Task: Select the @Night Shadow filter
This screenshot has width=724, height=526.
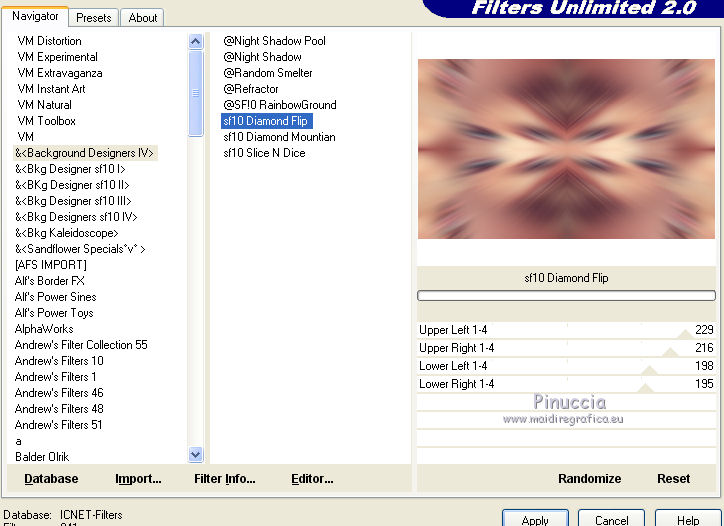Action: click(x=262, y=57)
